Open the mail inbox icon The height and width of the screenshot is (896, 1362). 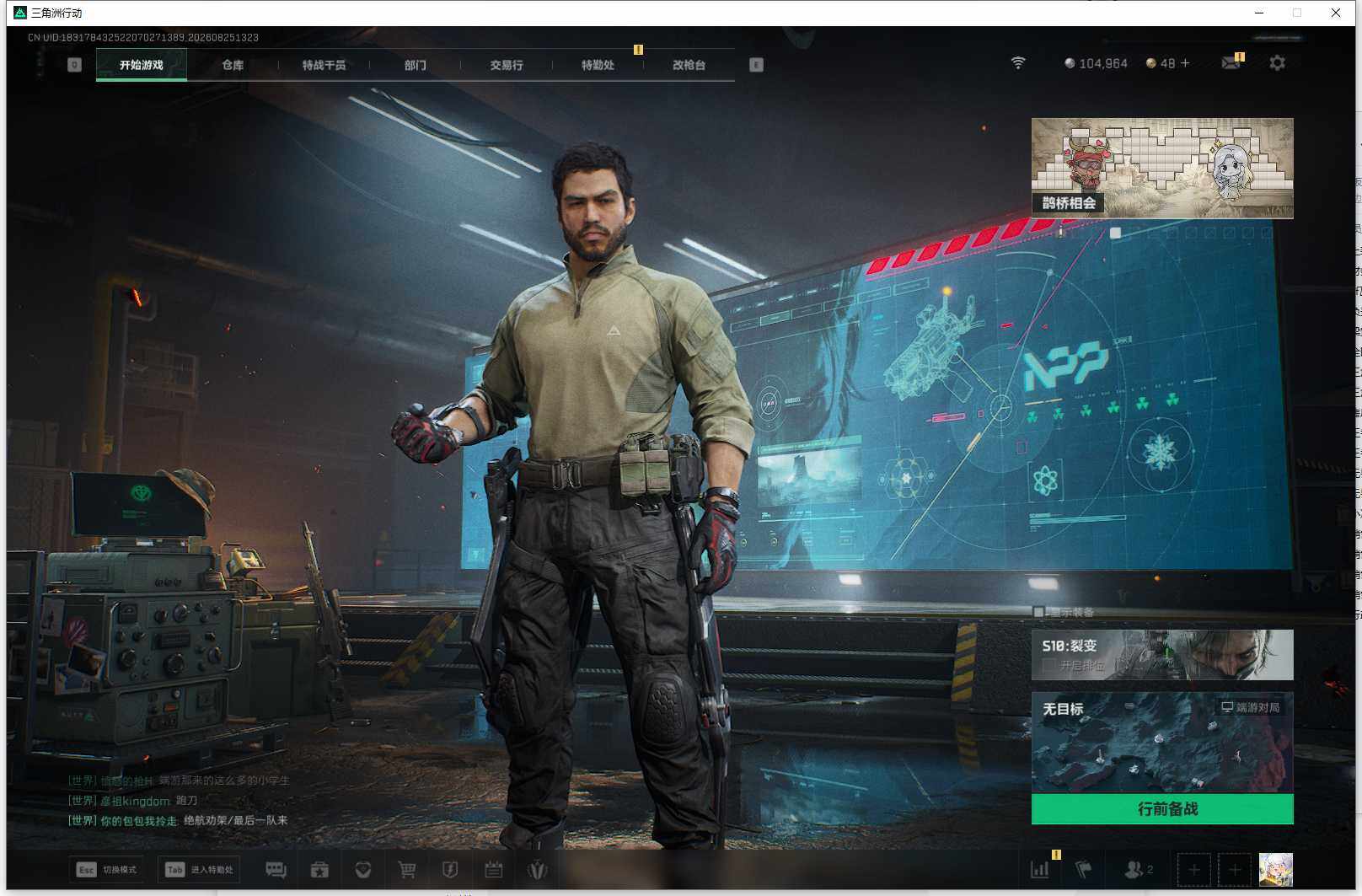point(1231,63)
